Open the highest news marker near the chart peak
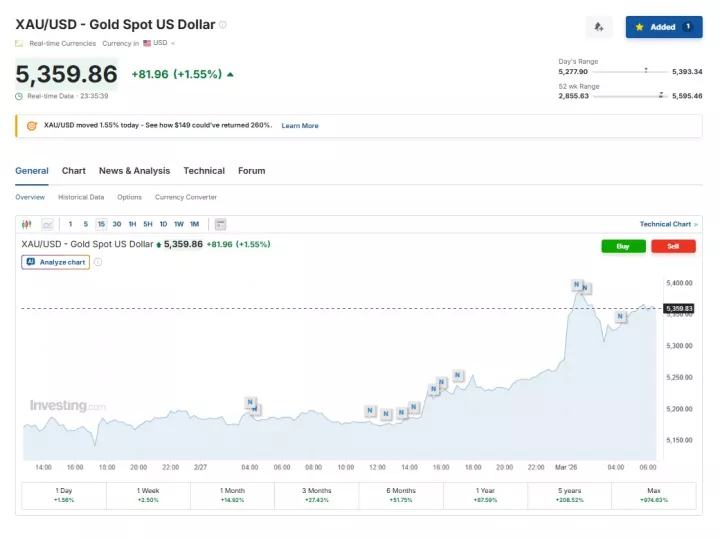 pyautogui.click(x=577, y=285)
